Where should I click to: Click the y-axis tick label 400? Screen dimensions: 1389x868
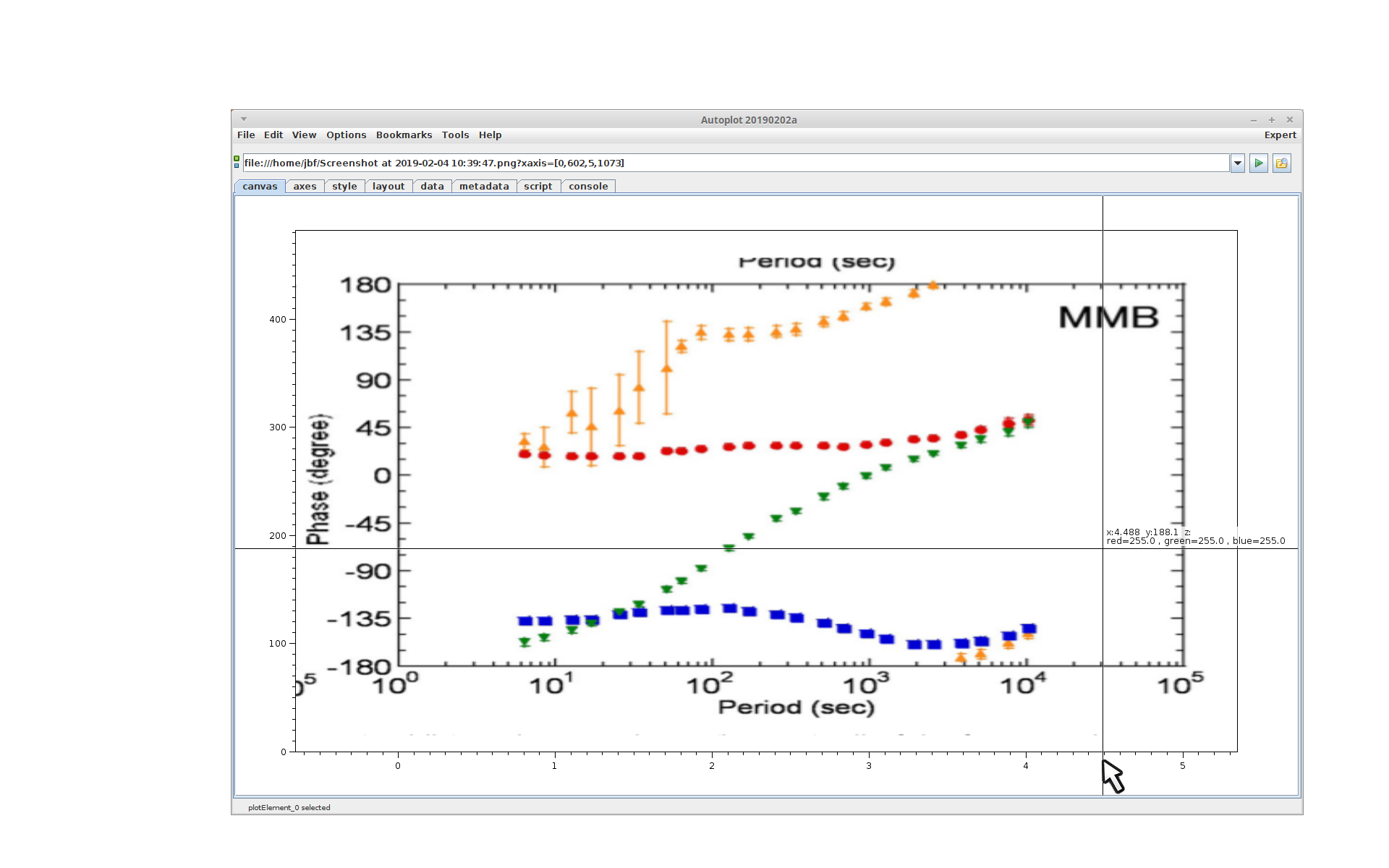pos(278,320)
